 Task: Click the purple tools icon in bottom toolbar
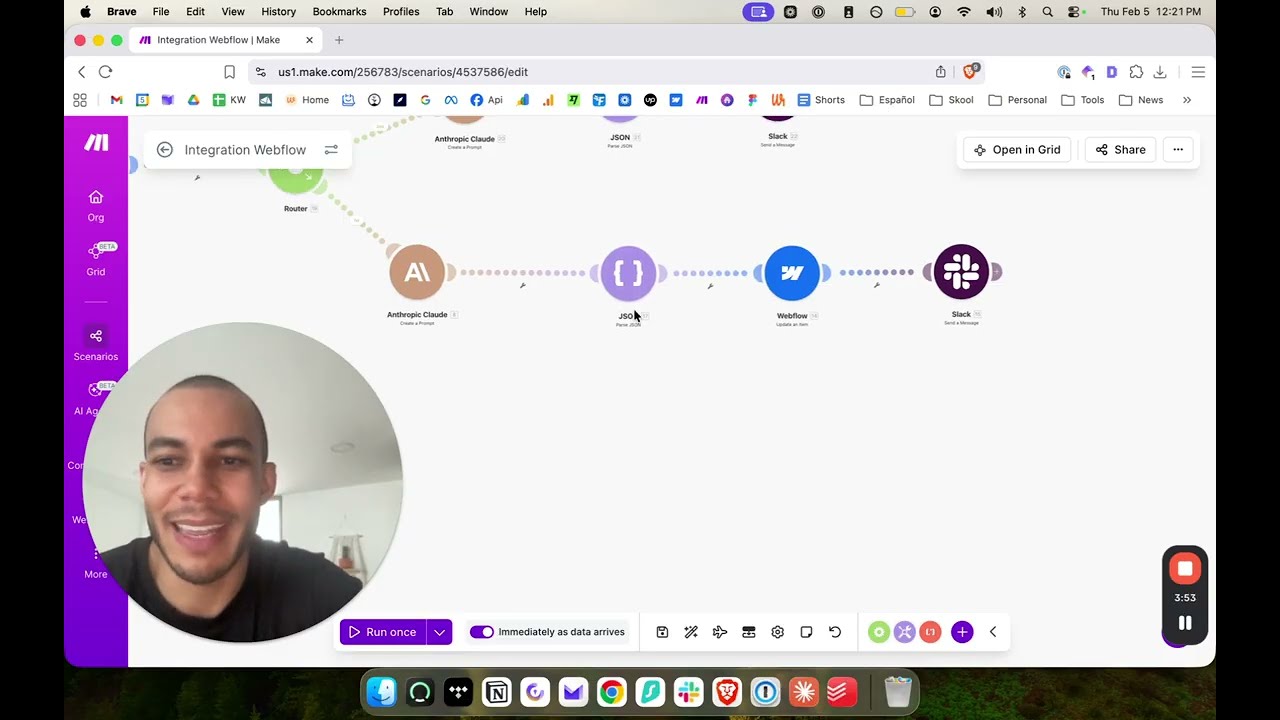[905, 632]
